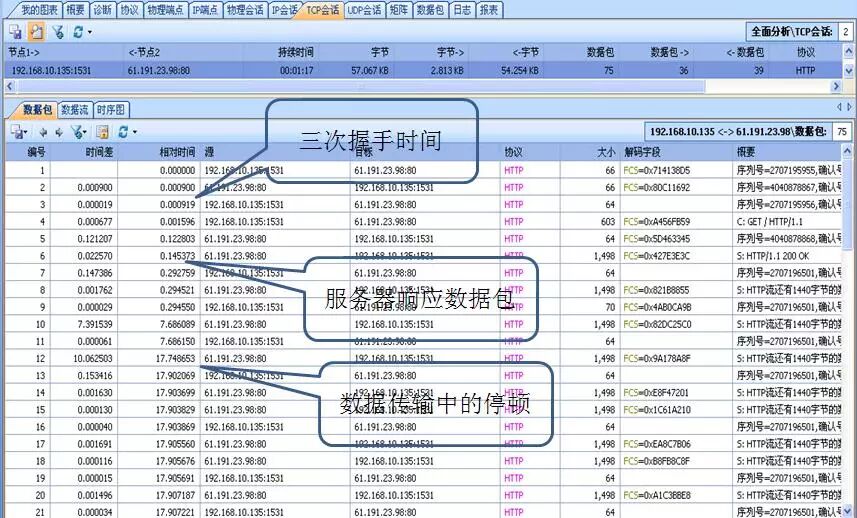
Task: Toggle the highlighted details-view icon in the top toolbar
Action: (36, 32)
